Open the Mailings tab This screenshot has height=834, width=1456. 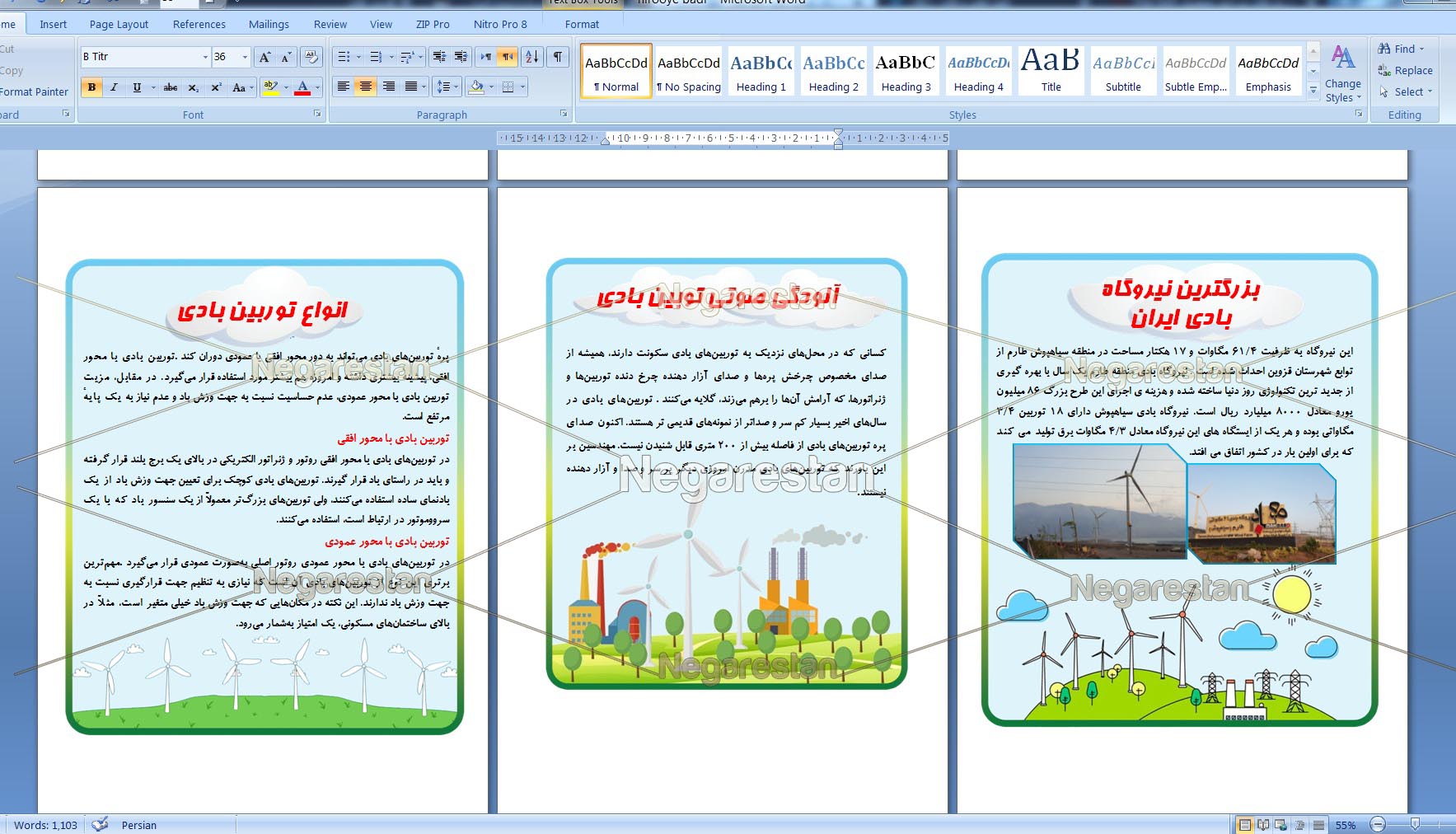269,24
